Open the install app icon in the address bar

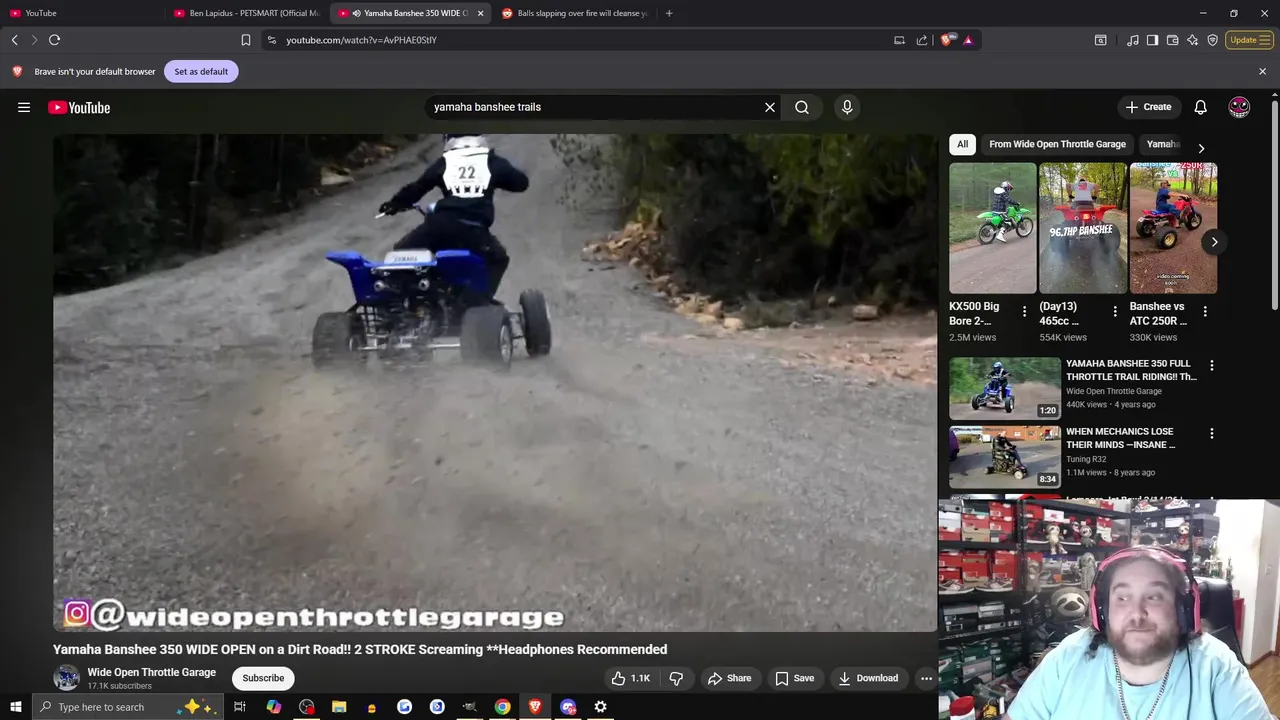point(899,40)
